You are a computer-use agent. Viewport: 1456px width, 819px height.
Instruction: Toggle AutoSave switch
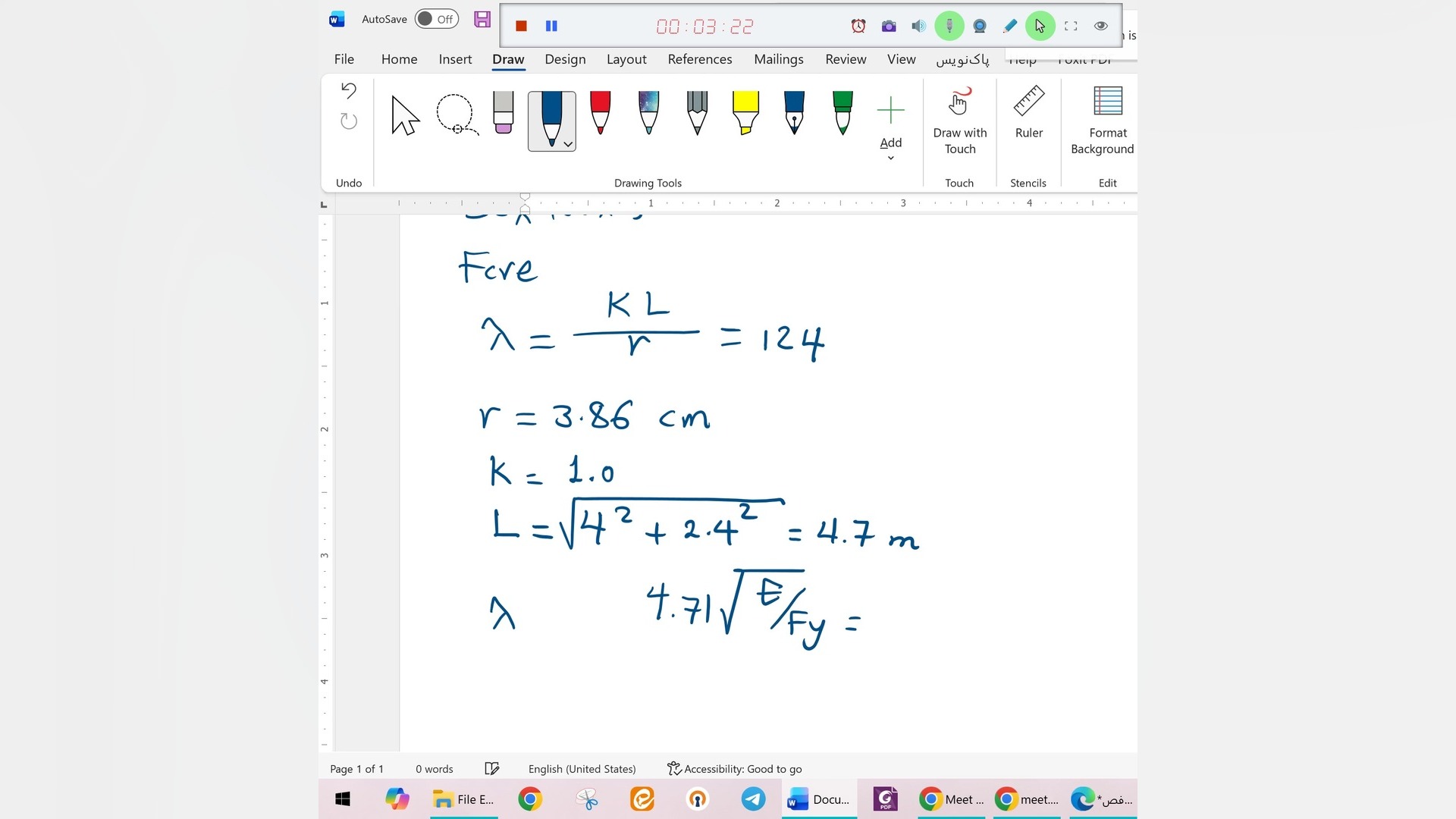click(x=437, y=19)
